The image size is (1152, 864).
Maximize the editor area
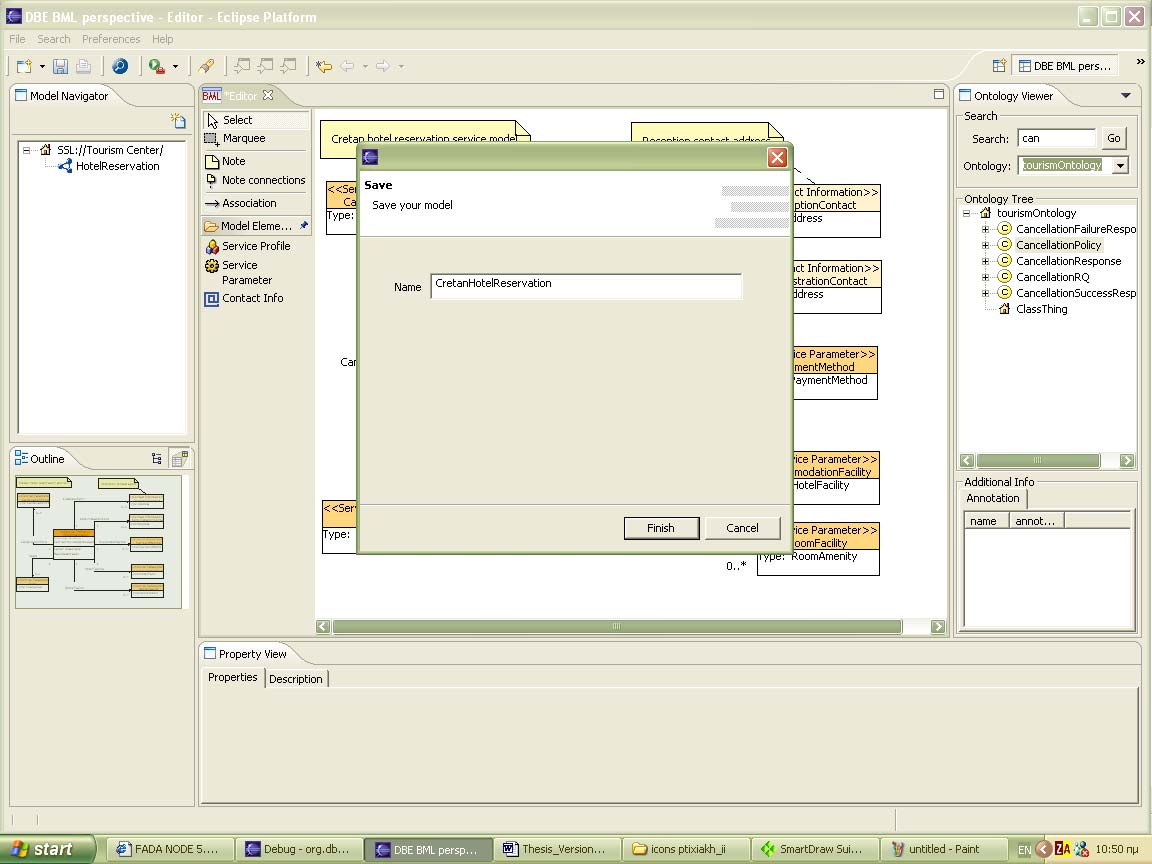(x=938, y=94)
